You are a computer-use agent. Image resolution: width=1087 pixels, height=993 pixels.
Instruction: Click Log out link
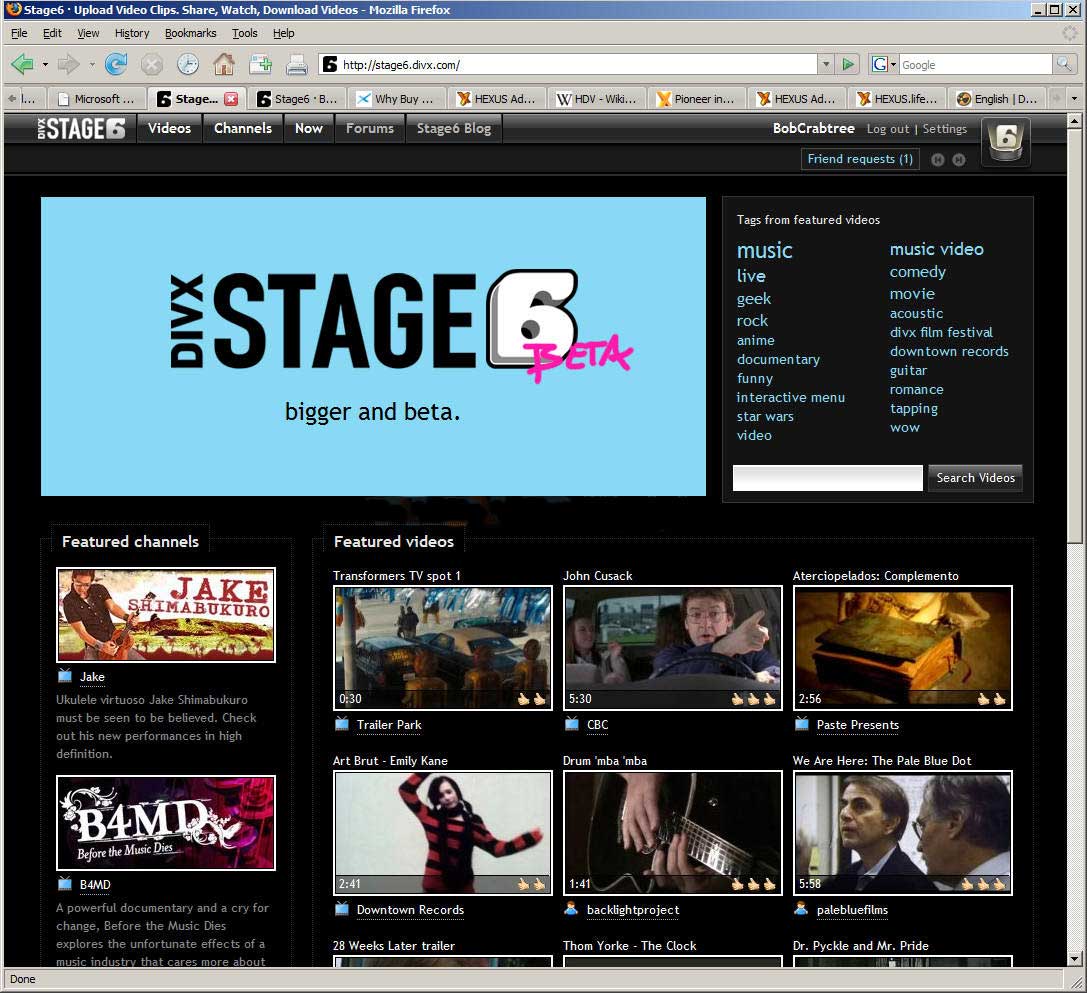[x=888, y=129]
